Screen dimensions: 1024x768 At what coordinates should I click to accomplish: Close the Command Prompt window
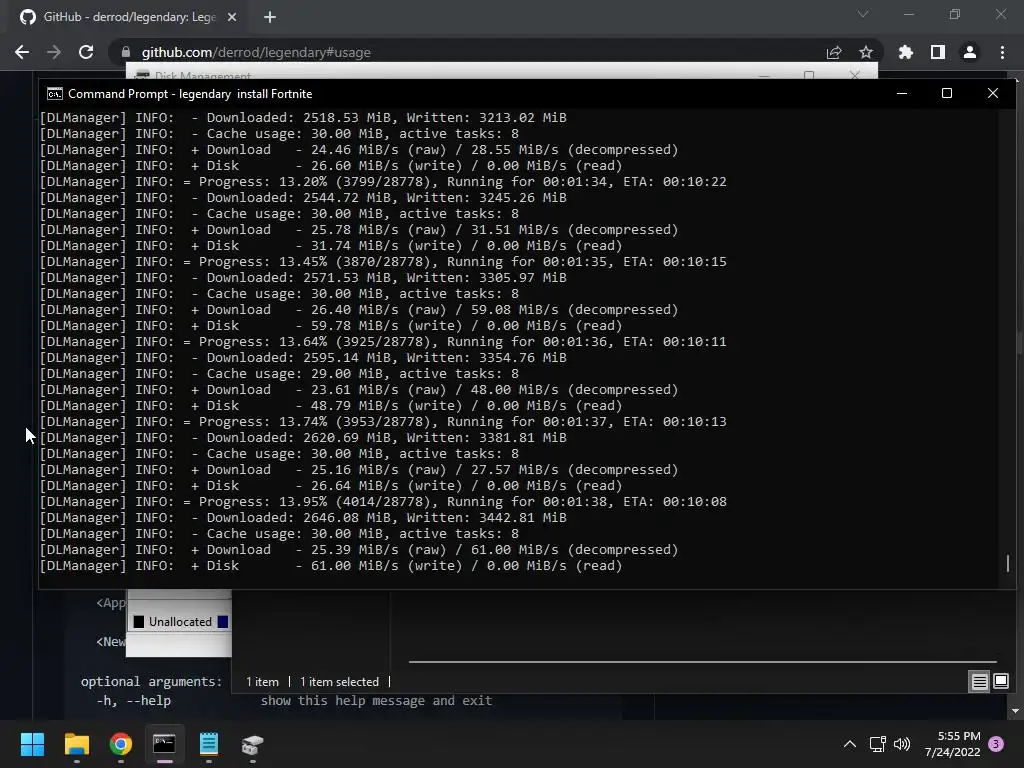coord(993,93)
